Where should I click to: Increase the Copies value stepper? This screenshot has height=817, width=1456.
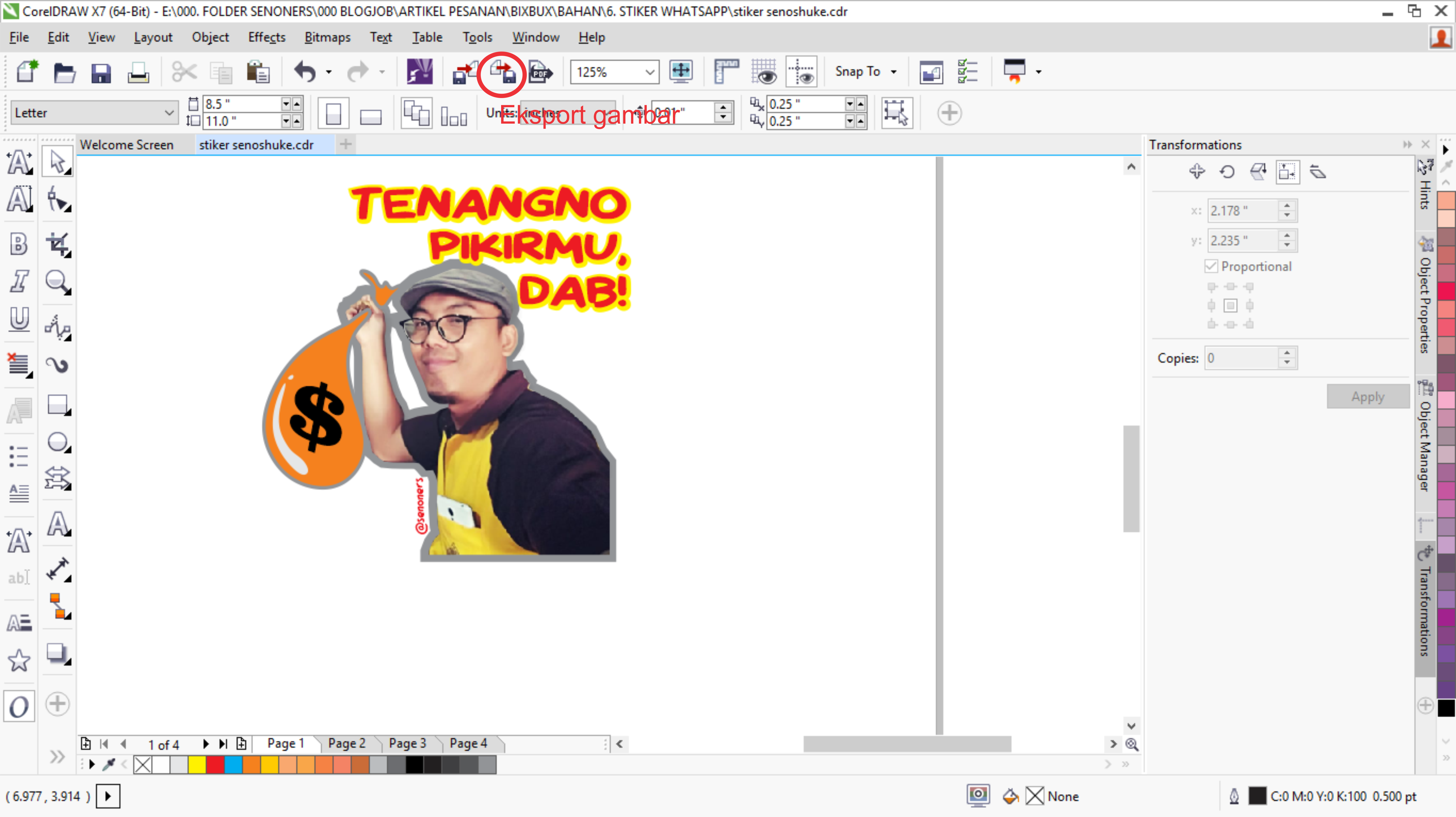[1287, 352]
